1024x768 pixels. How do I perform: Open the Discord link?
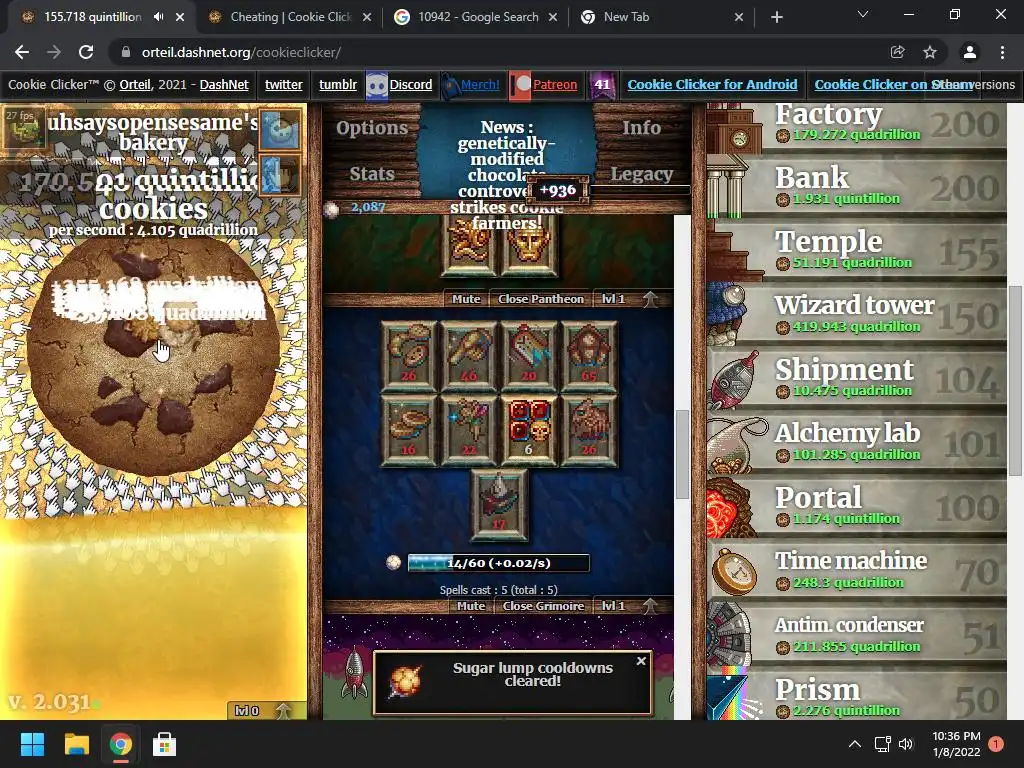(x=411, y=84)
